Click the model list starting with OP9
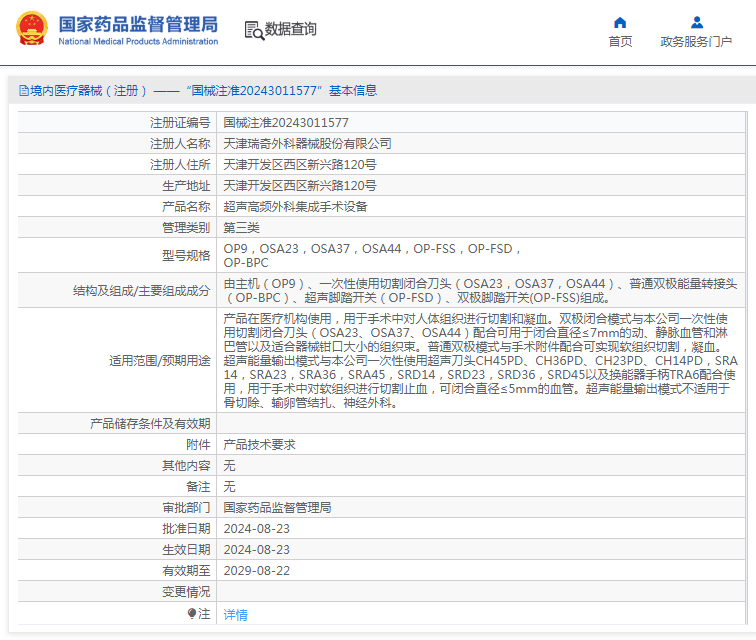This screenshot has height=640, width=756. [372, 256]
